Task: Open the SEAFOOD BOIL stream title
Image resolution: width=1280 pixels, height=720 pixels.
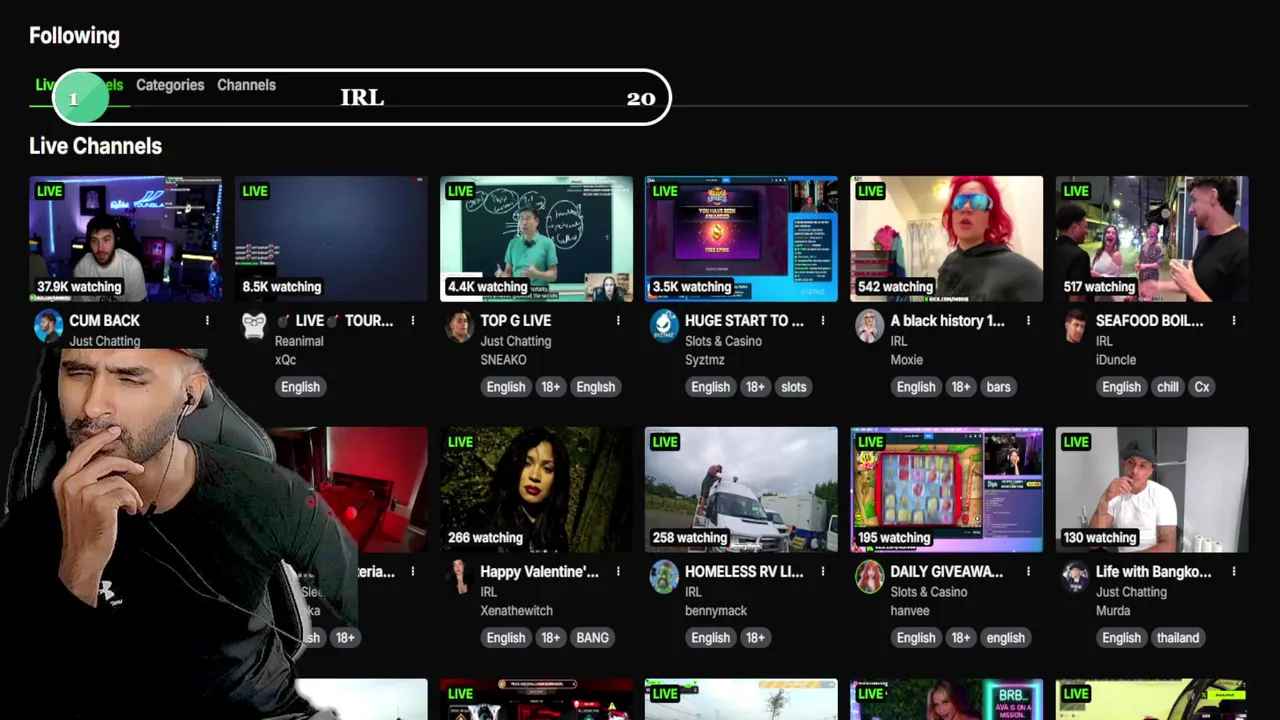Action: (x=1149, y=321)
